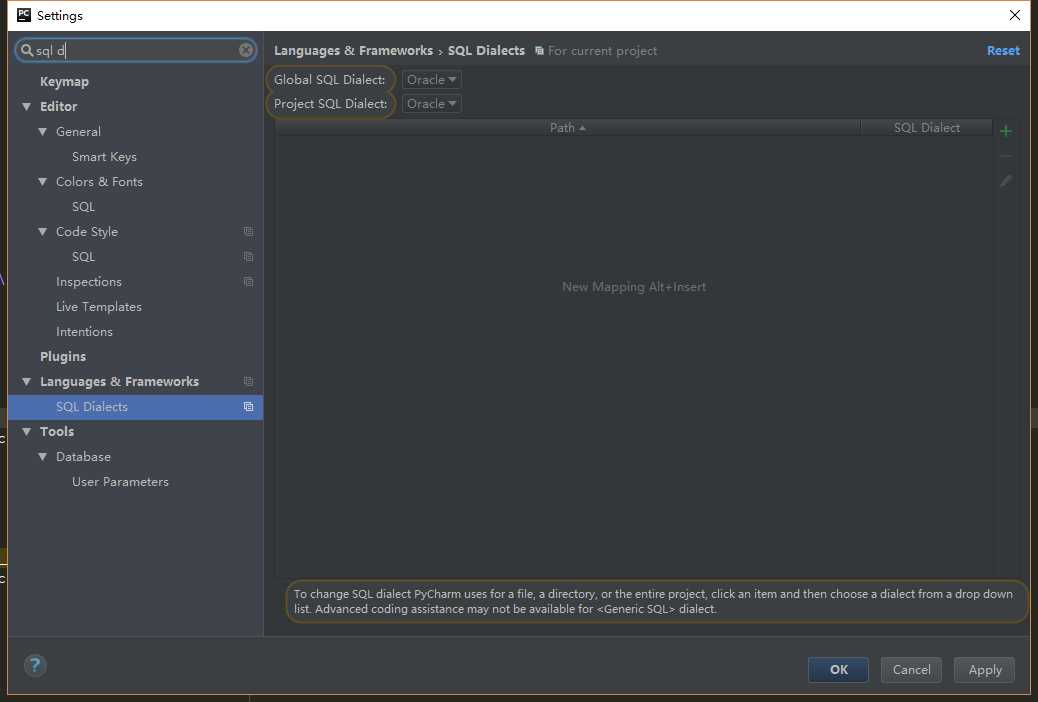This screenshot has height=702, width=1038.
Task: Click the search magnifier icon
Action: (26, 50)
